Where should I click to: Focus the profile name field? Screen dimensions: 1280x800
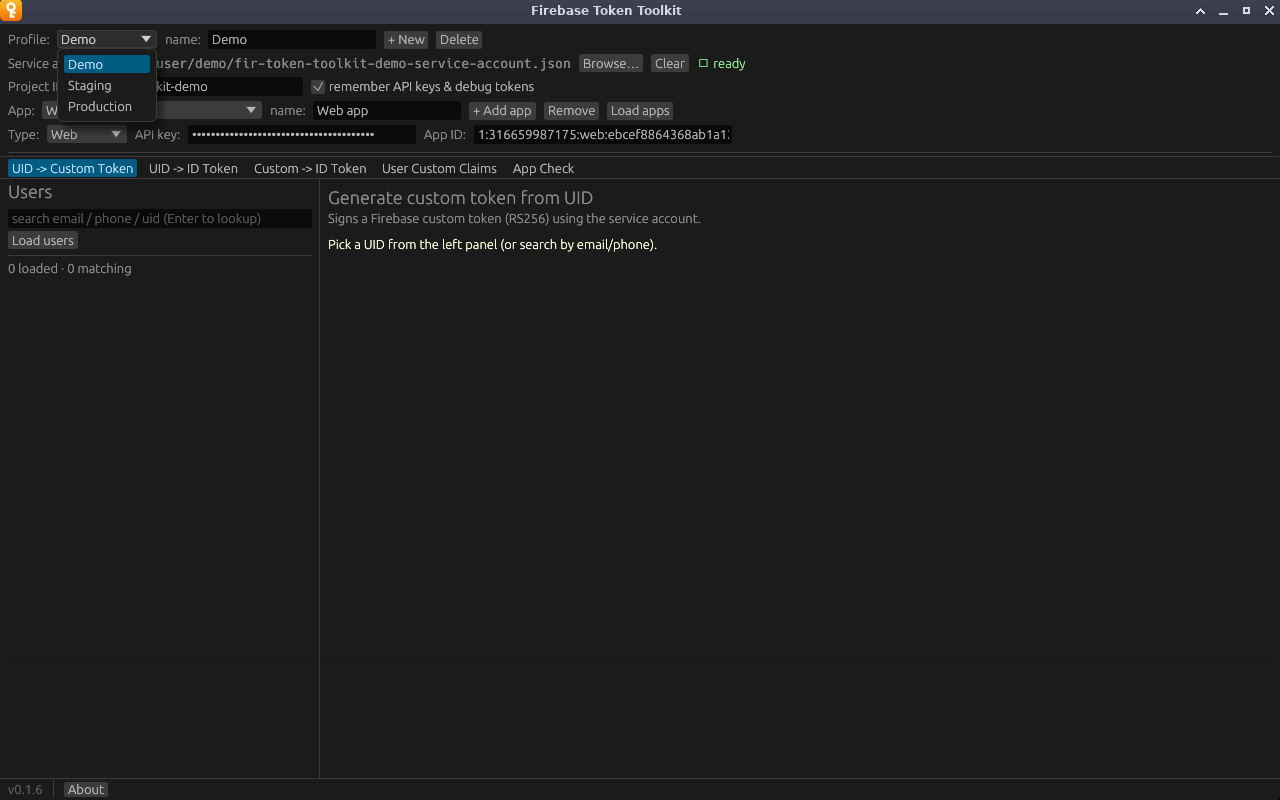click(292, 40)
